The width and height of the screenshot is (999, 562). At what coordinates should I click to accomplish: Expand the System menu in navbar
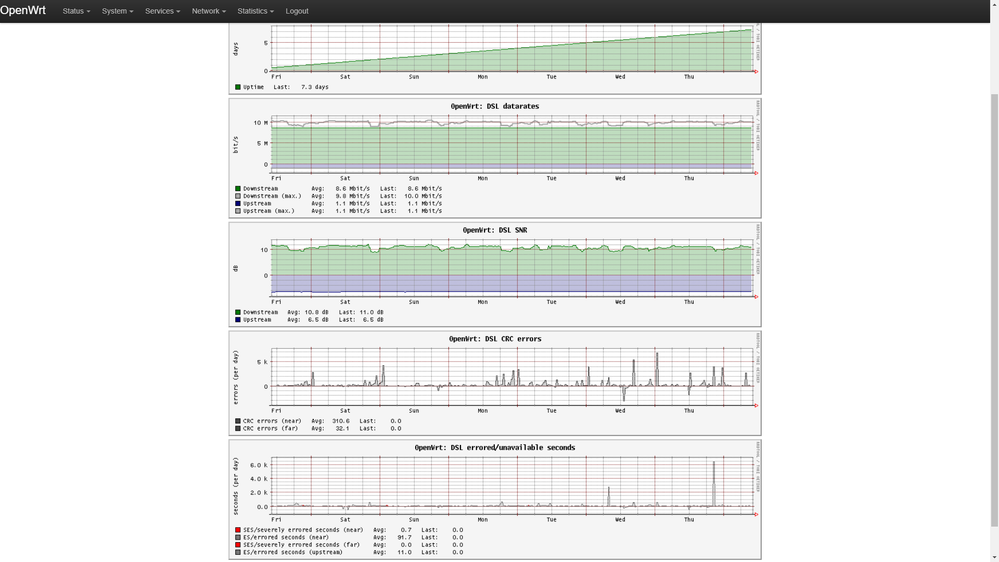pos(117,11)
